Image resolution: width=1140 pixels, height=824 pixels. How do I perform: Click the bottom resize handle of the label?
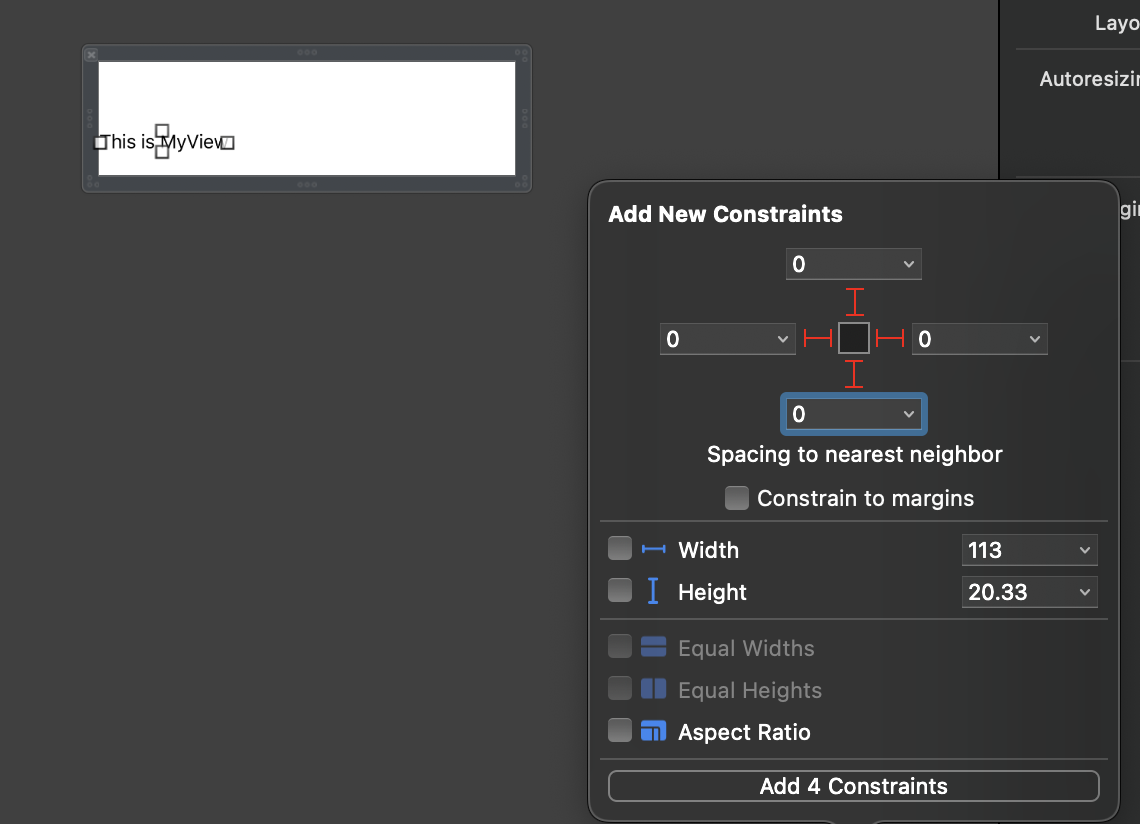click(x=162, y=152)
